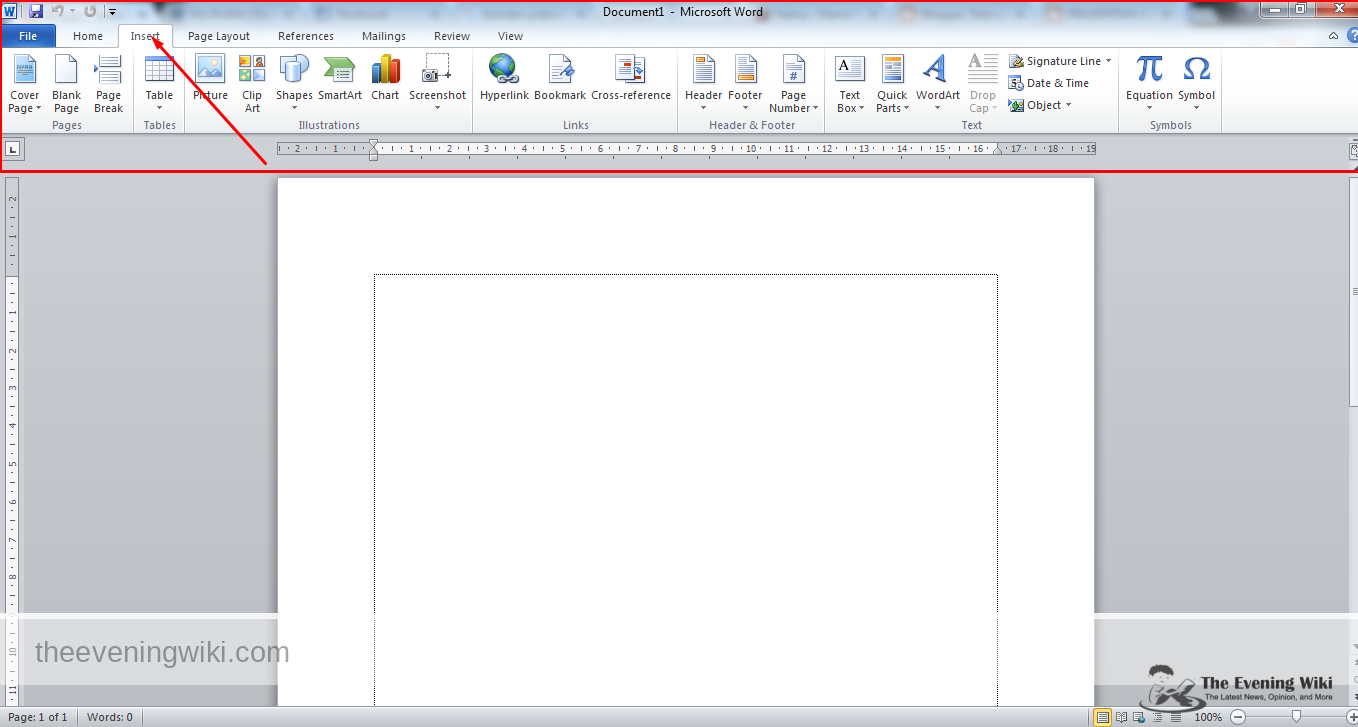Open the Header options
Image resolution: width=1358 pixels, height=727 pixels.
pyautogui.click(x=703, y=84)
